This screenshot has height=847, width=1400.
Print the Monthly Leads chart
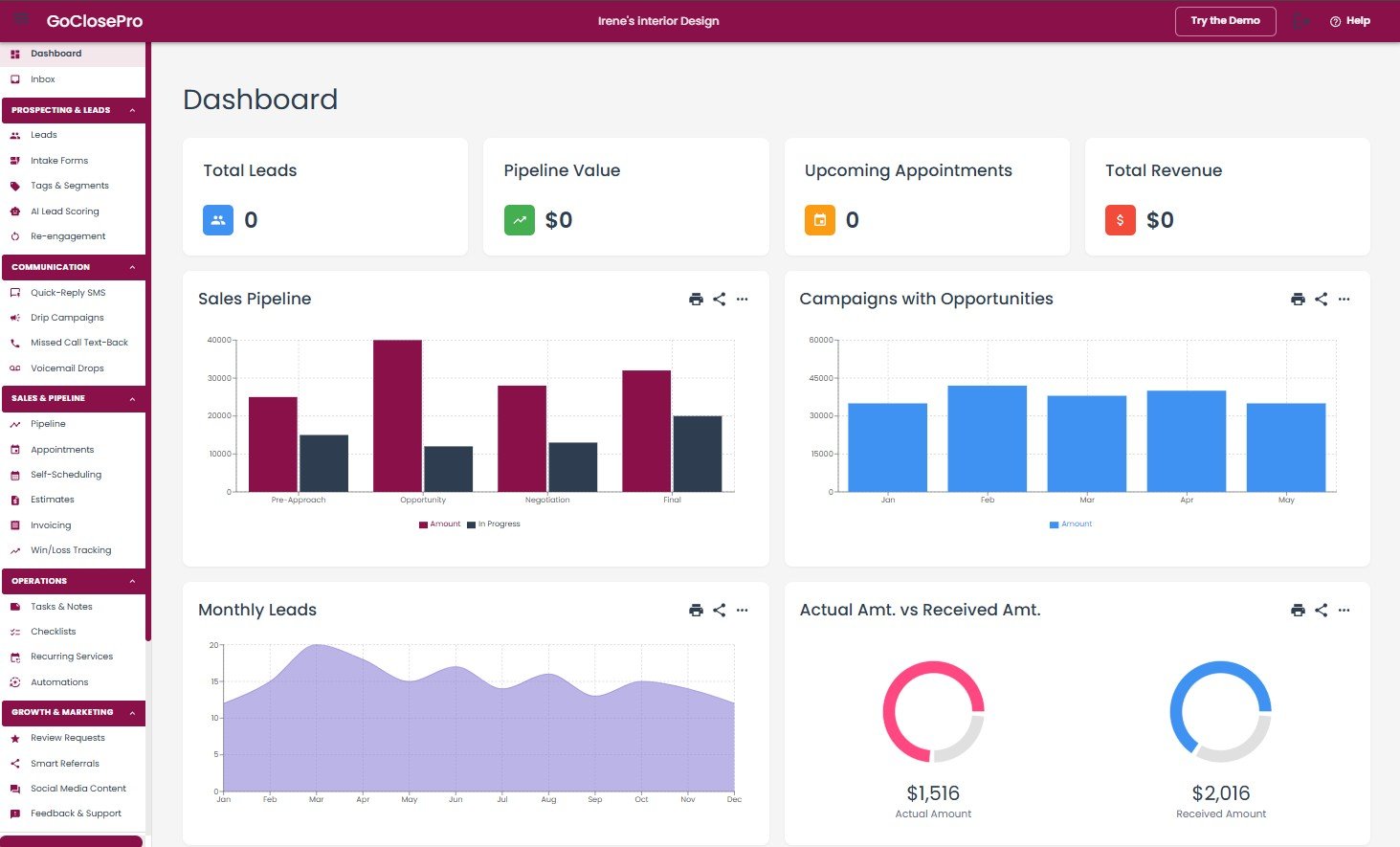coord(696,610)
